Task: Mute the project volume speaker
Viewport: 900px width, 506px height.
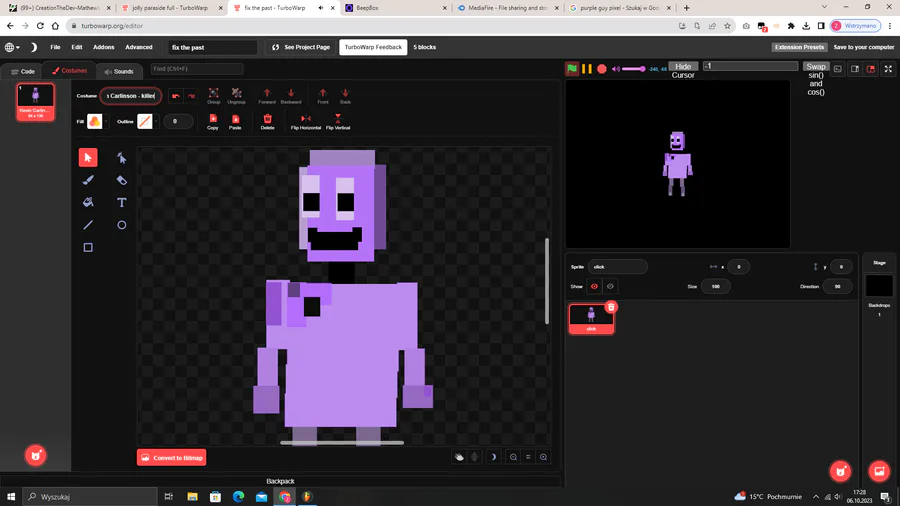Action: tap(616, 69)
